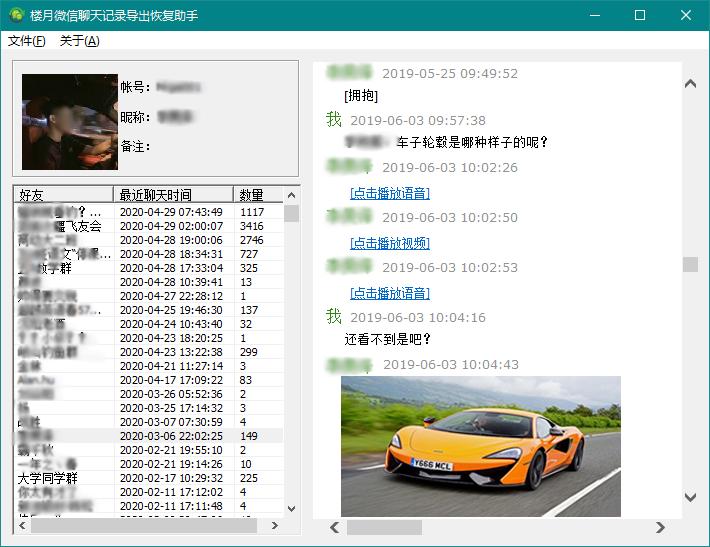Click the chat pane scroll-up arrow

click(x=690, y=83)
